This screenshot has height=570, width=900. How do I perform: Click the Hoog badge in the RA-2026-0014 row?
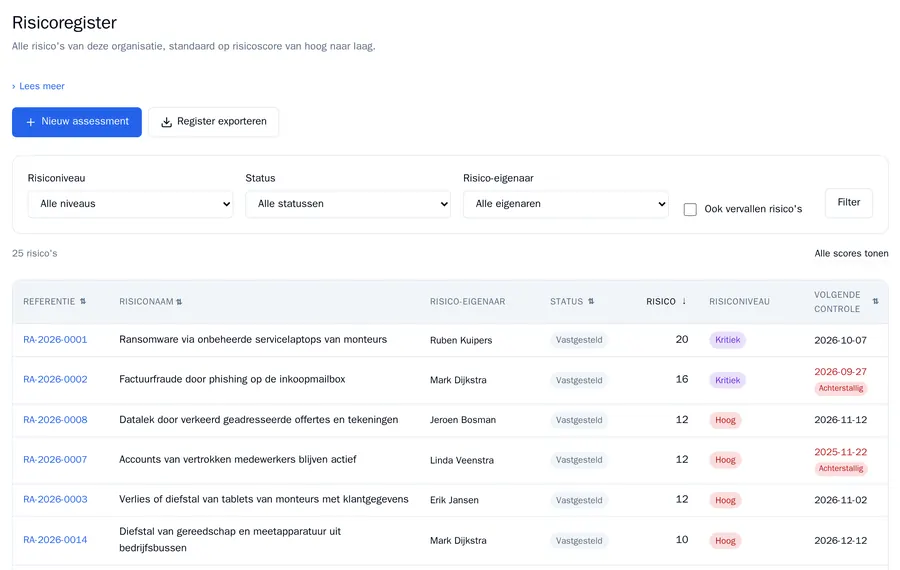[725, 540]
